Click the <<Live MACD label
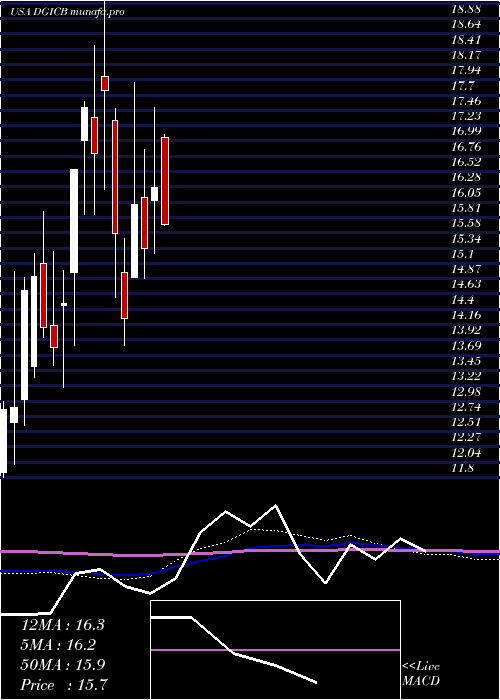 421,674
